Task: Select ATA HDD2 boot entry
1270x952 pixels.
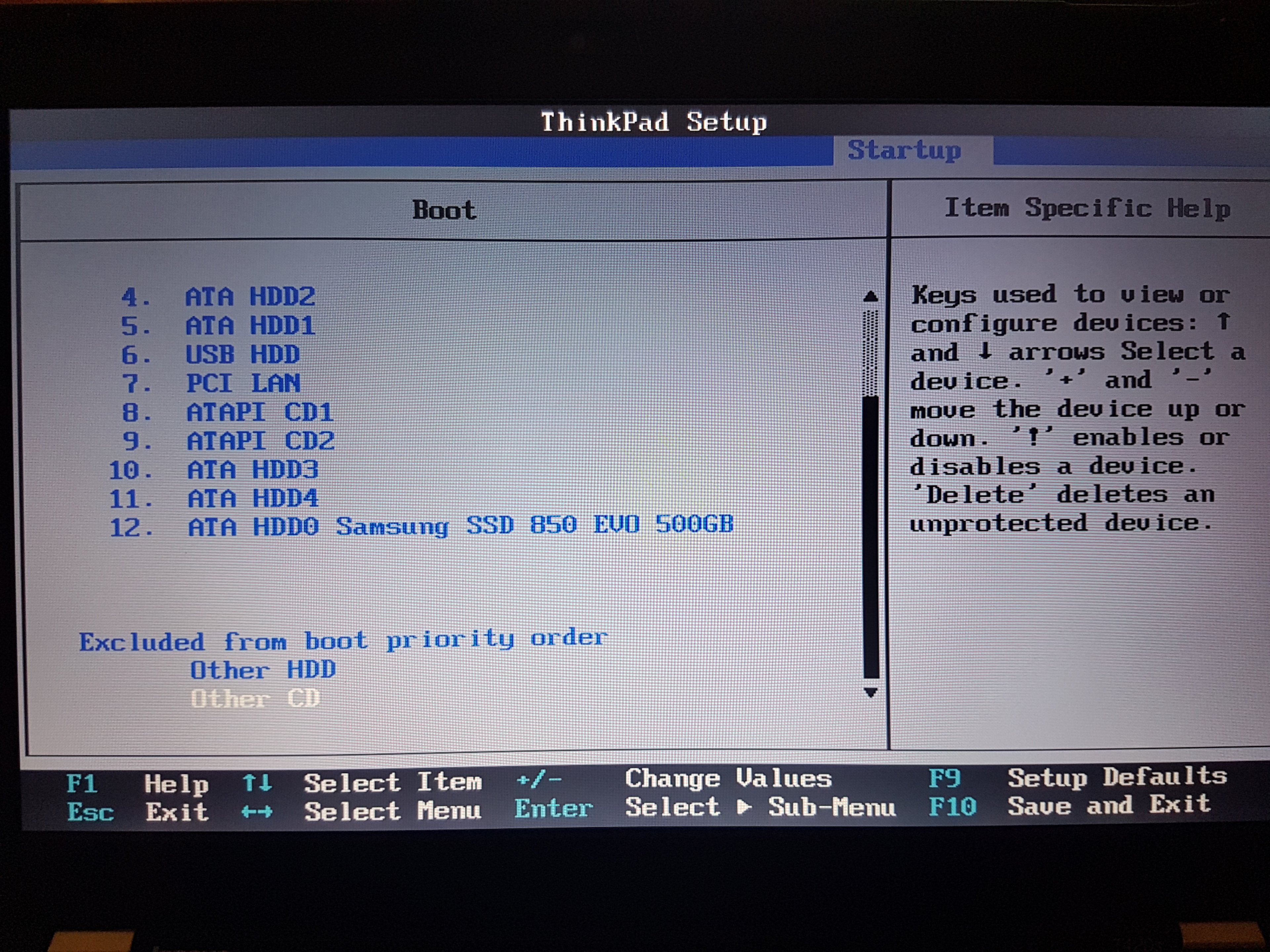Action: point(250,297)
